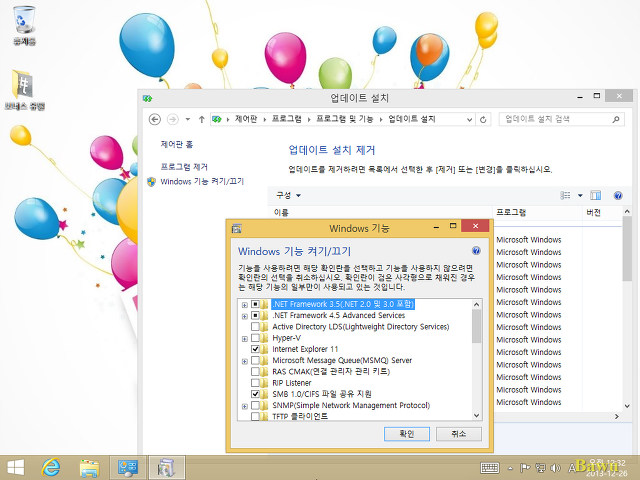Open File Explorer from taskbar

(x=89, y=467)
